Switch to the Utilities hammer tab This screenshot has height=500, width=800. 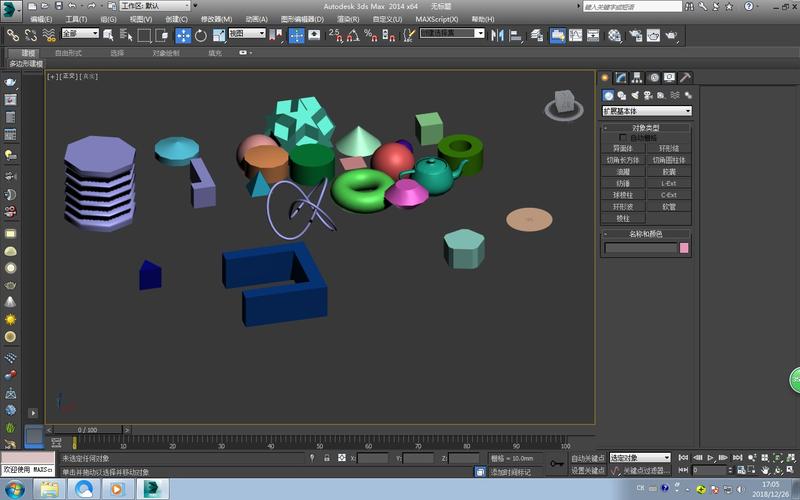pos(685,78)
